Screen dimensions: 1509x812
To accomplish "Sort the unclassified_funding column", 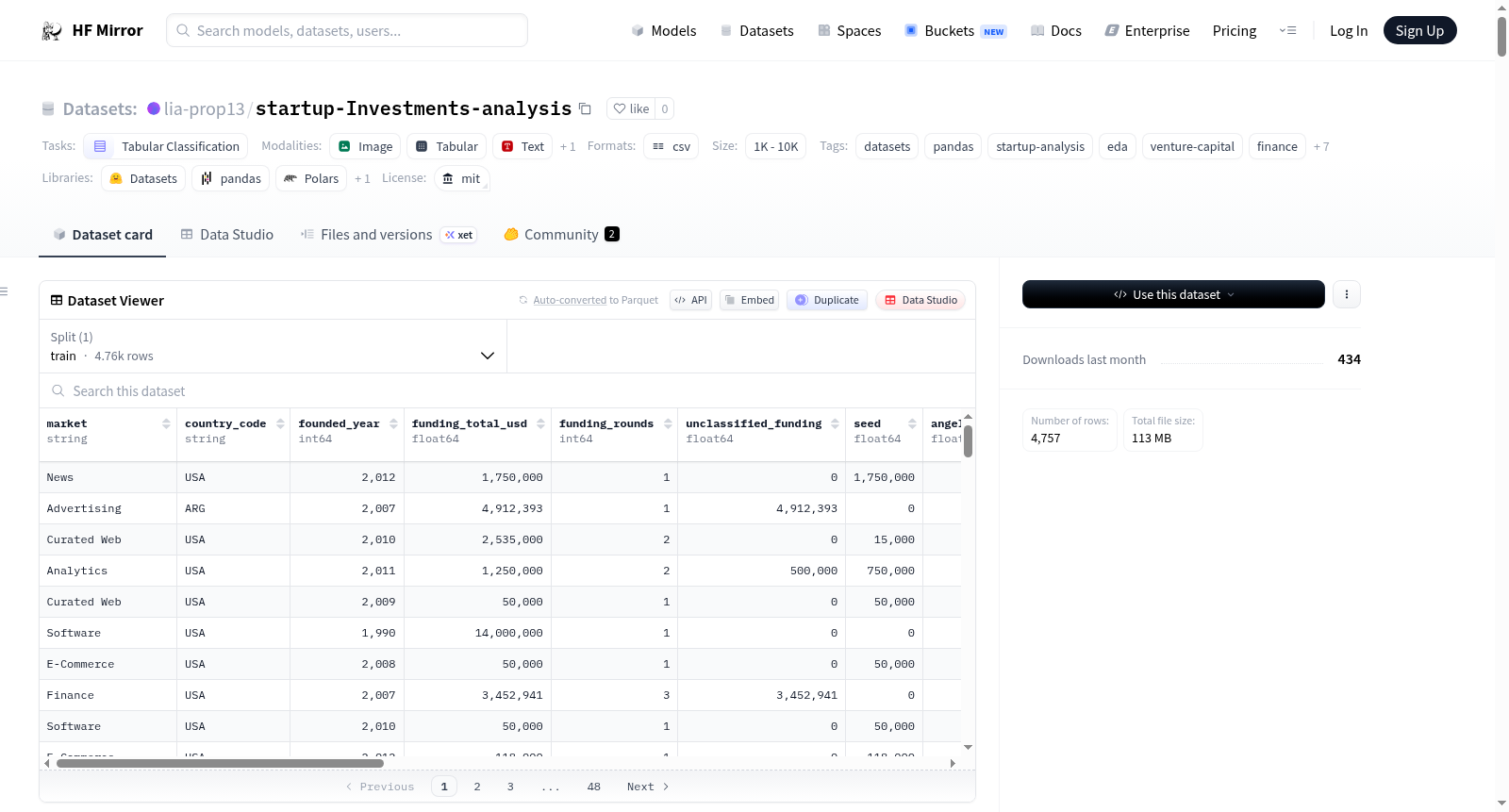I will (x=835, y=423).
